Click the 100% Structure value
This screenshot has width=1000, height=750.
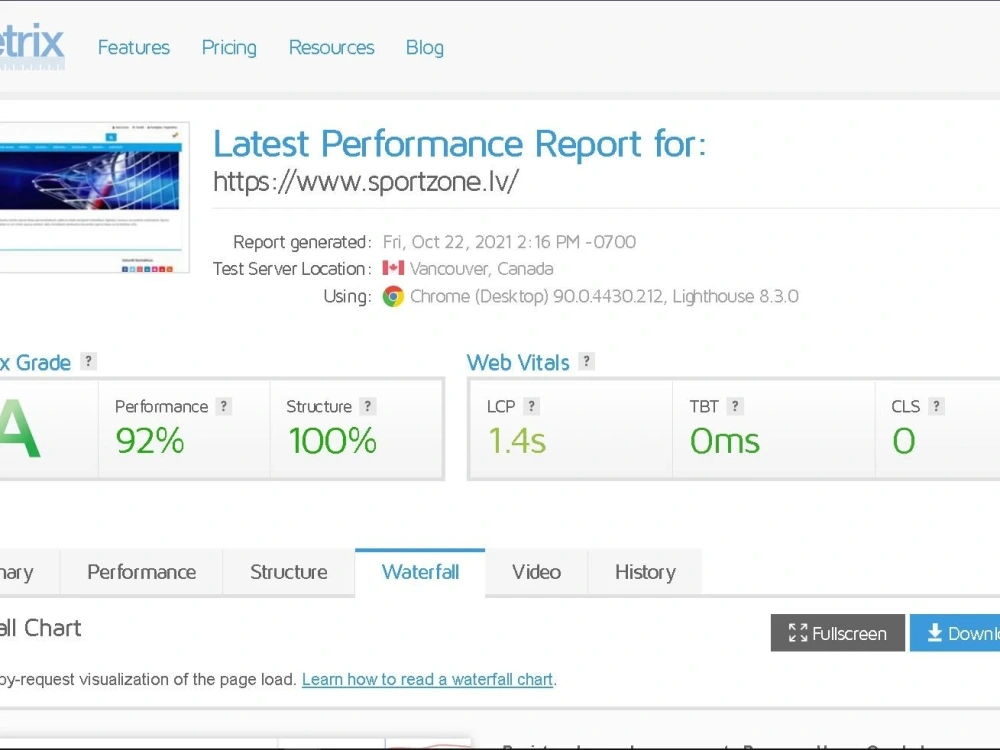coord(332,441)
